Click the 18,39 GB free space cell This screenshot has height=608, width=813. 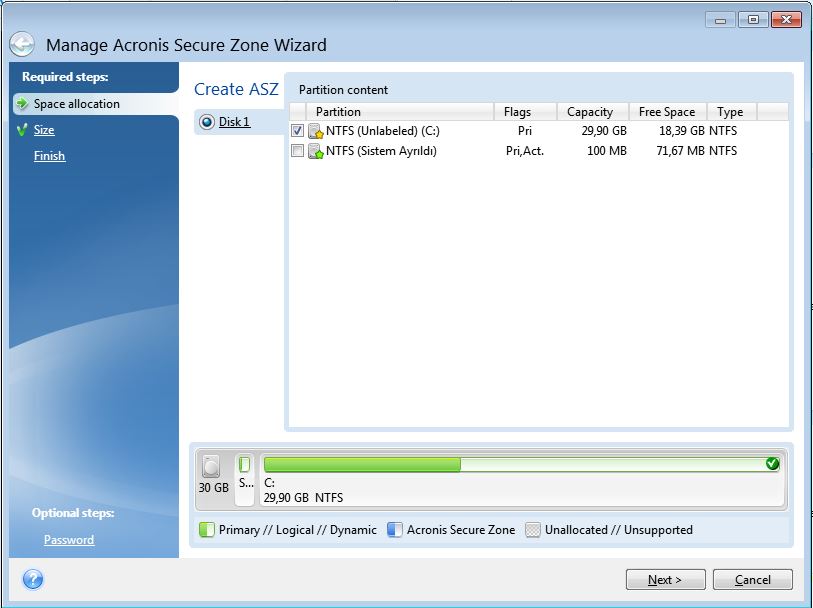tap(681, 131)
